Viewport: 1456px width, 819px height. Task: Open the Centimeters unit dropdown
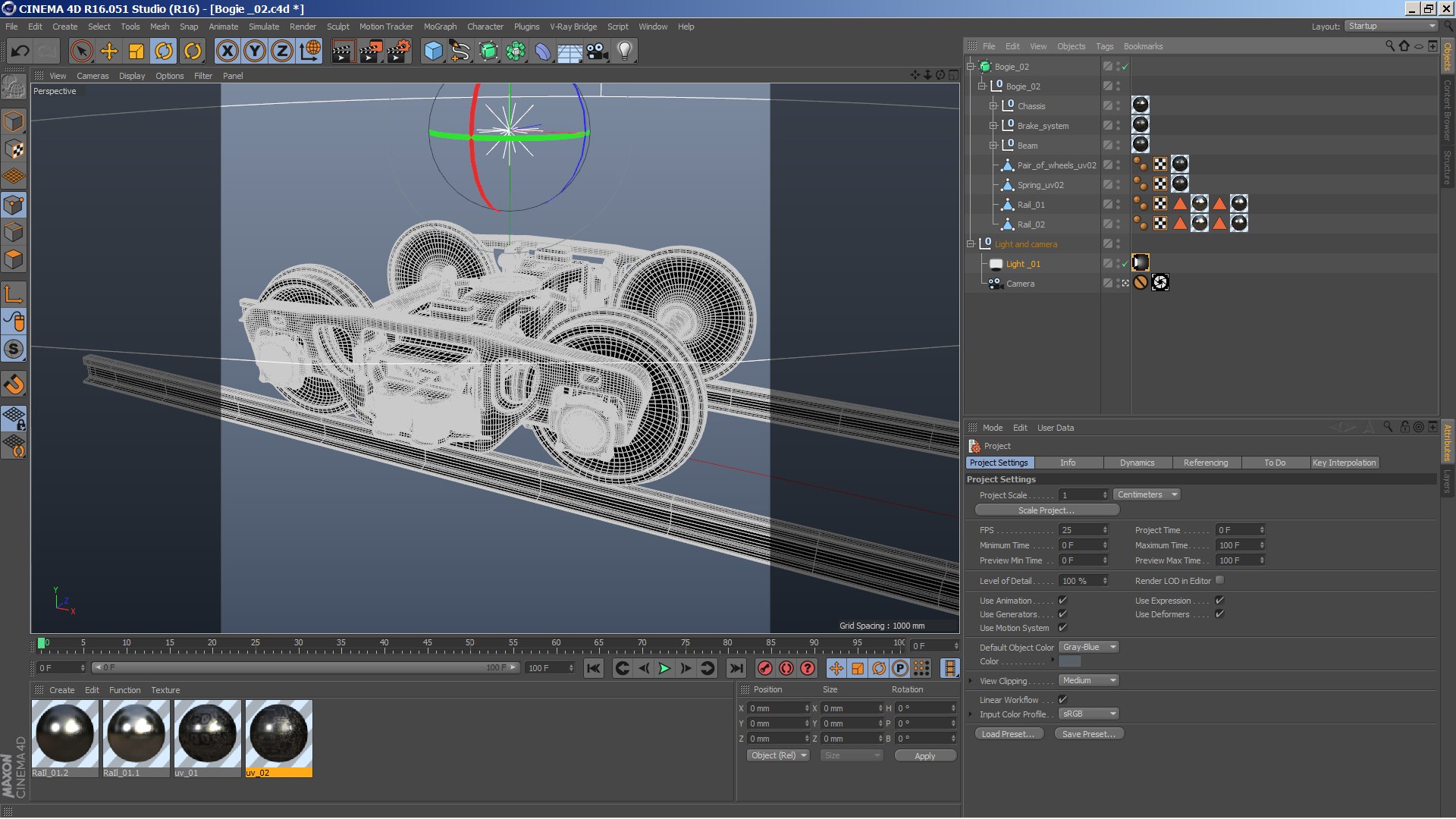point(1147,494)
